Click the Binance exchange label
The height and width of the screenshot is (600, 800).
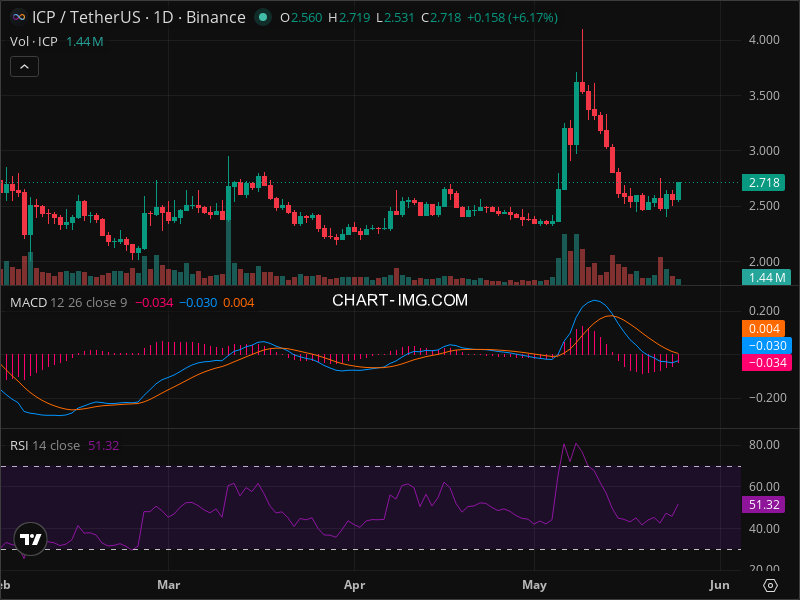[216, 17]
